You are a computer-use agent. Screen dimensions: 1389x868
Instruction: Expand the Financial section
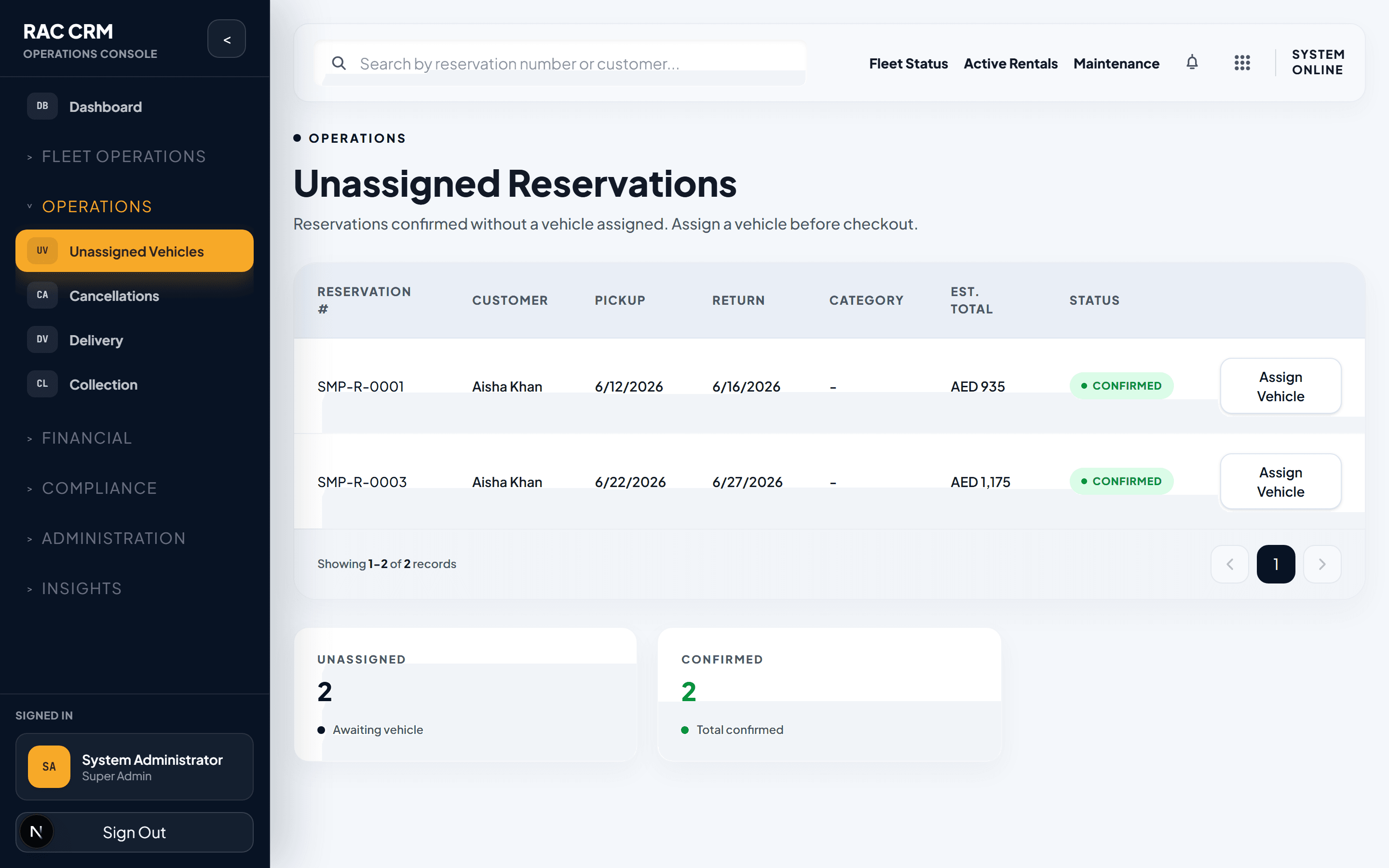point(81,438)
